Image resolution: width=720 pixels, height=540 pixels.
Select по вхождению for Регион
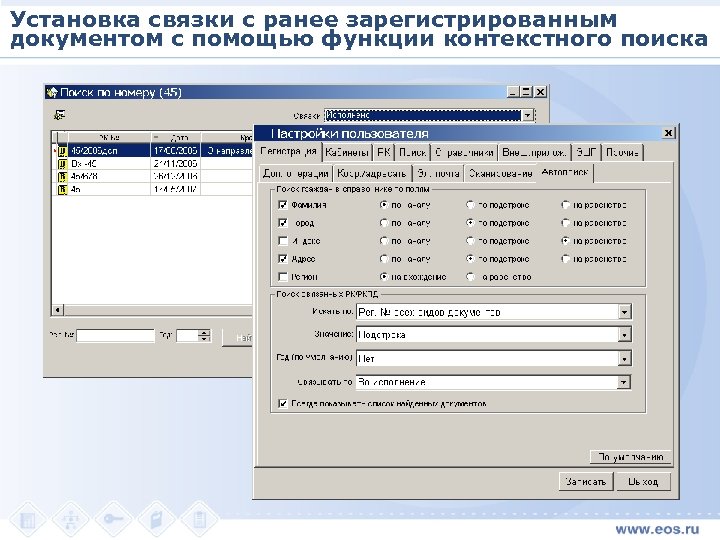coord(384,277)
